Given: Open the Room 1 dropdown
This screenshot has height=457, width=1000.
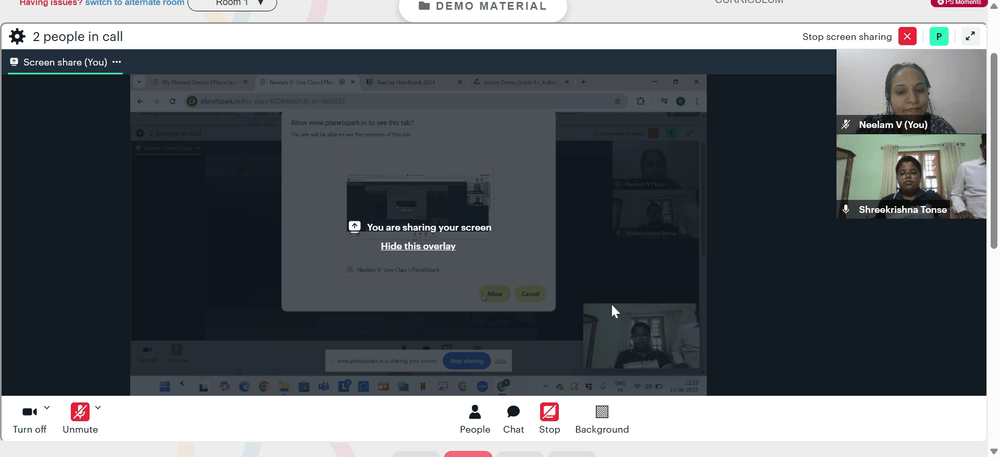Looking at the screenshot, I should coord(232,4).
